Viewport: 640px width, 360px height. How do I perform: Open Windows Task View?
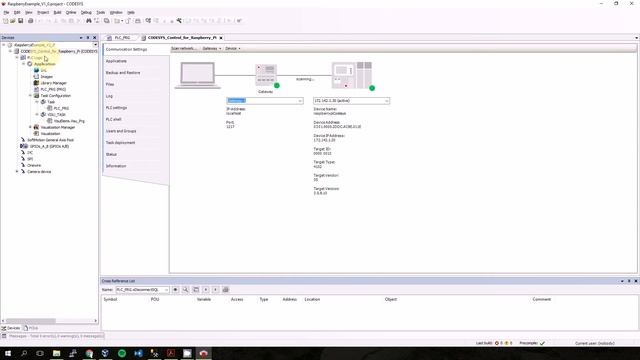click(40, 353)
